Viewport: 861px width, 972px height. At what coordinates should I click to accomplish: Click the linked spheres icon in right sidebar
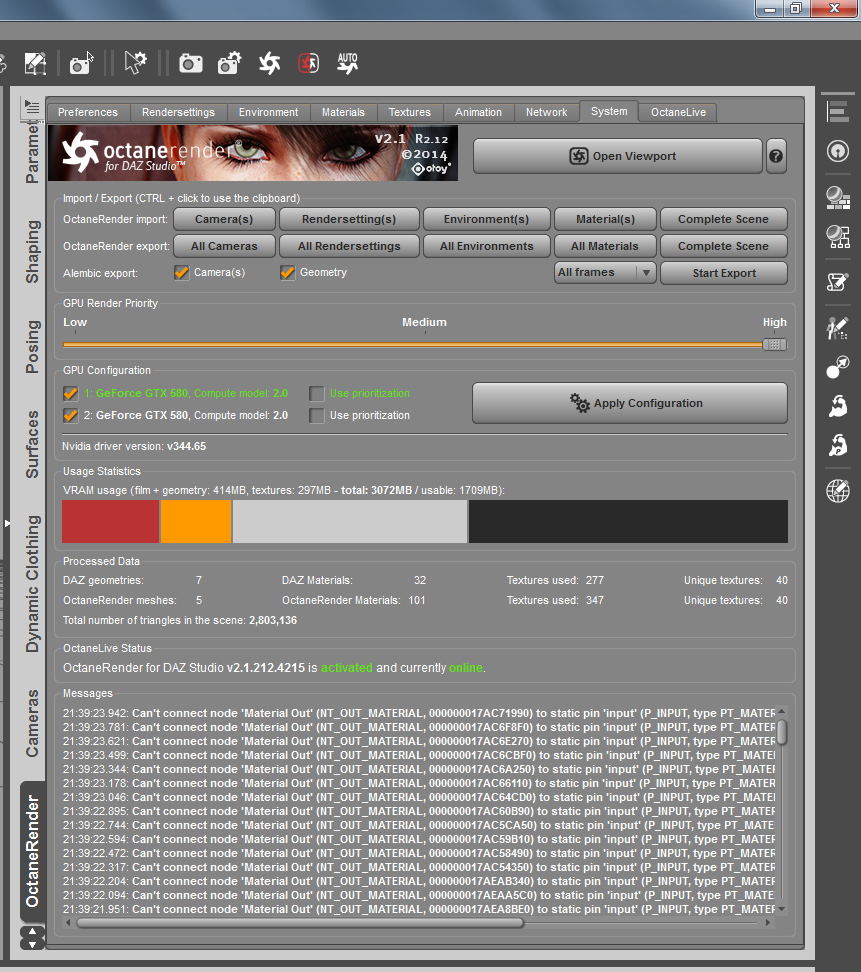[837, 366]
